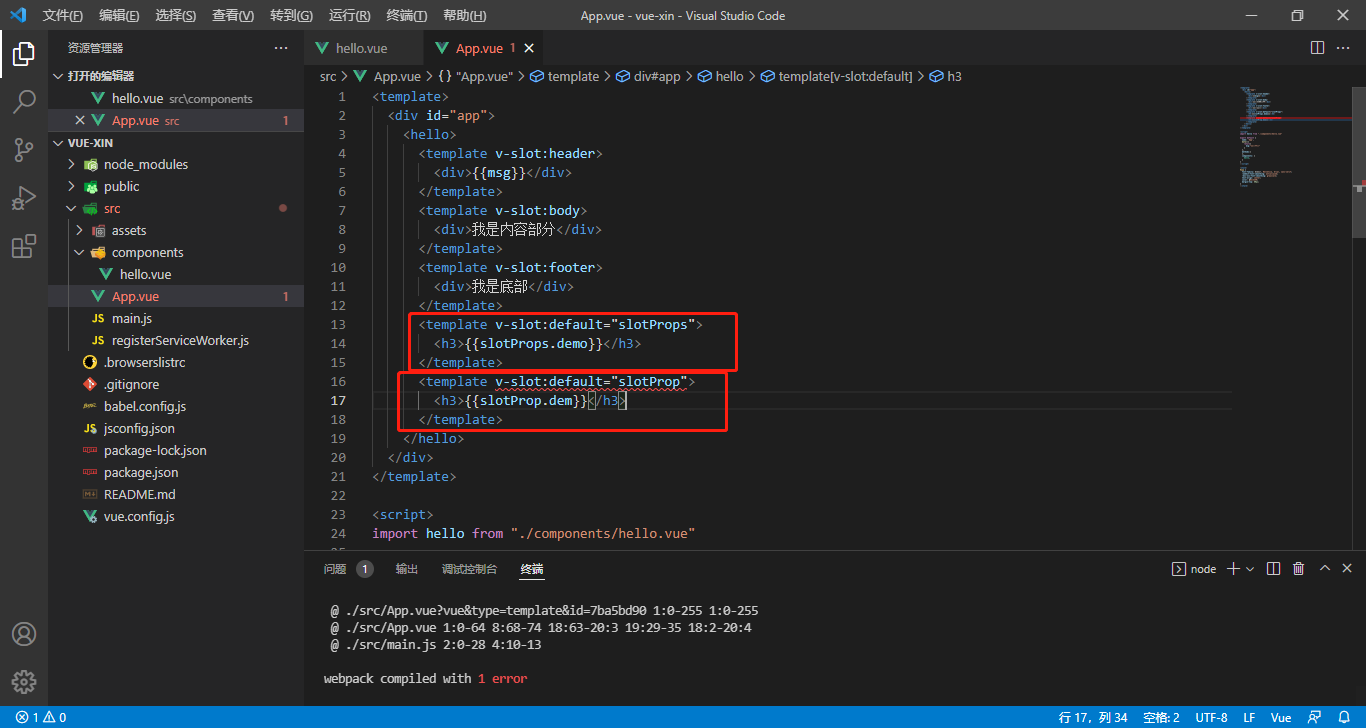Screen dimensions: 1366x728
Task: Expand the node_modules folder
Action: pyautogui.click(x=176, y=164)
